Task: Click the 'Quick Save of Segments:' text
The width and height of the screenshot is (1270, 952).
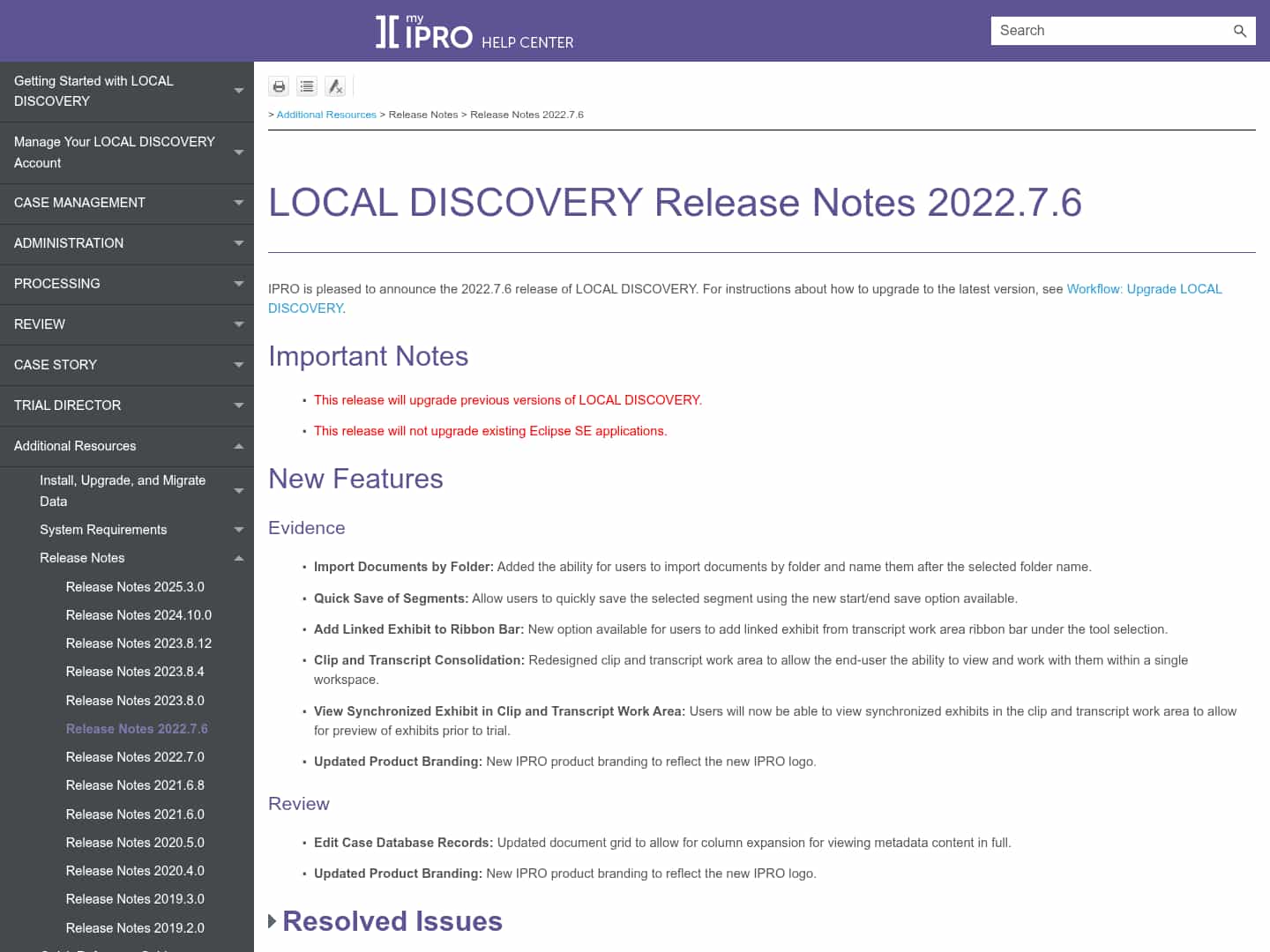Action: 391,599
